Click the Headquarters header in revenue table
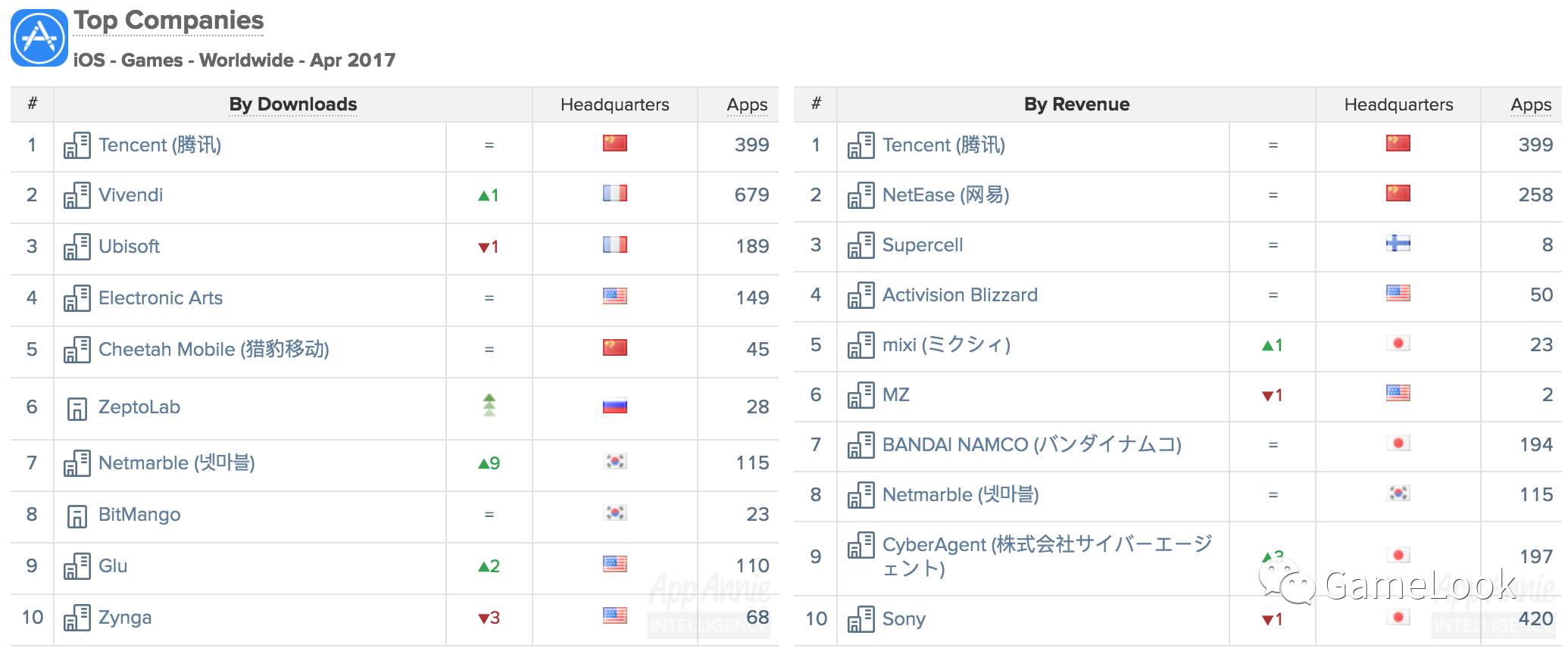 pos(1398,104)
